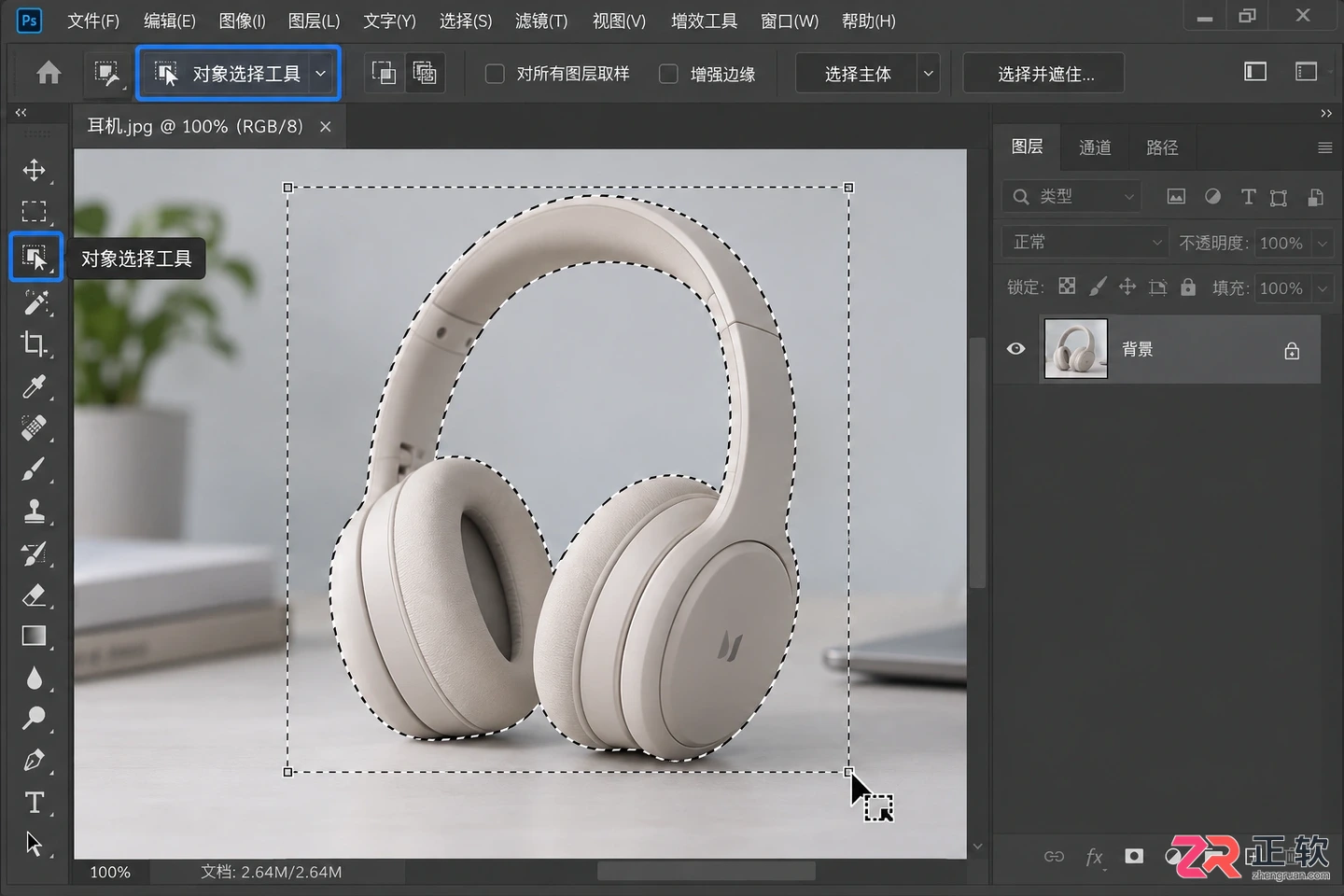Viewport: 1344px width, 896px height.
Task: Toggle lock all padlock in 锁定 row
Action: coord(1188,287)
